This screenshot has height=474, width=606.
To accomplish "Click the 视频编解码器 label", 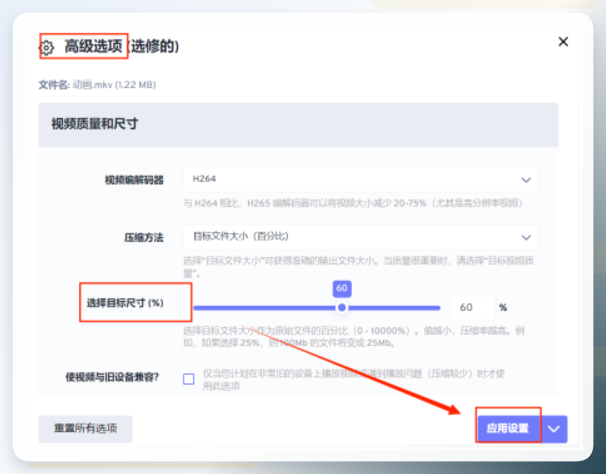I will click(134, 180).
